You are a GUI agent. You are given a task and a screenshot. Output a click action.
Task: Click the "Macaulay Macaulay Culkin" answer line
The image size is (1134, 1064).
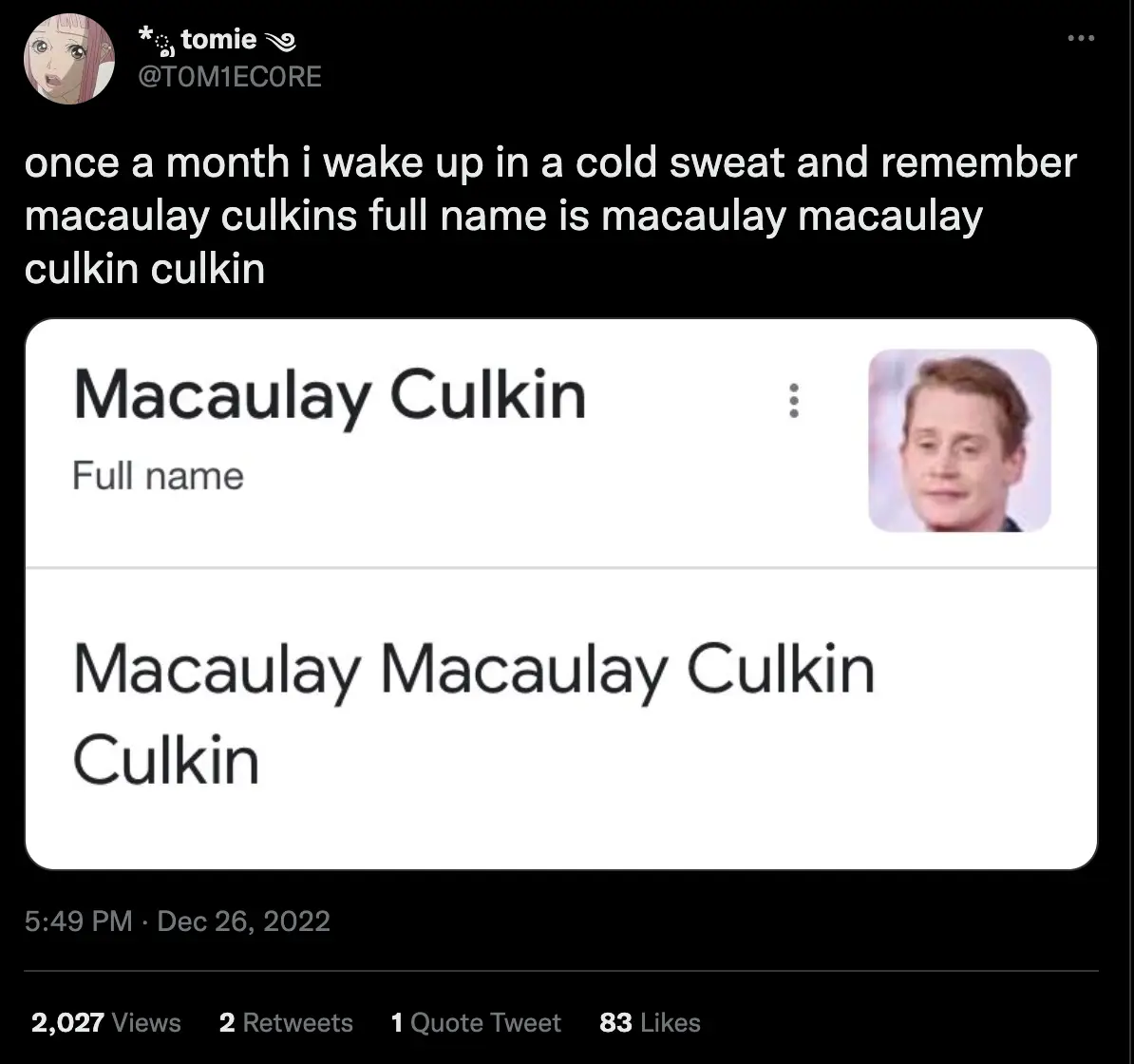473,673
